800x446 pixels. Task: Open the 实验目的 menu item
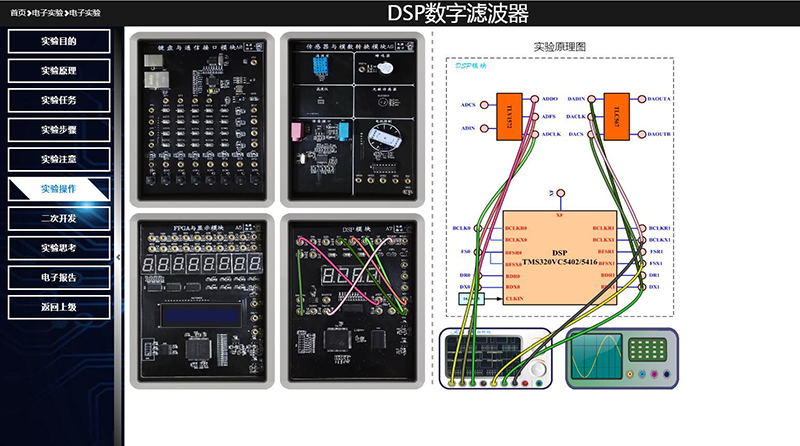[58, 42]
